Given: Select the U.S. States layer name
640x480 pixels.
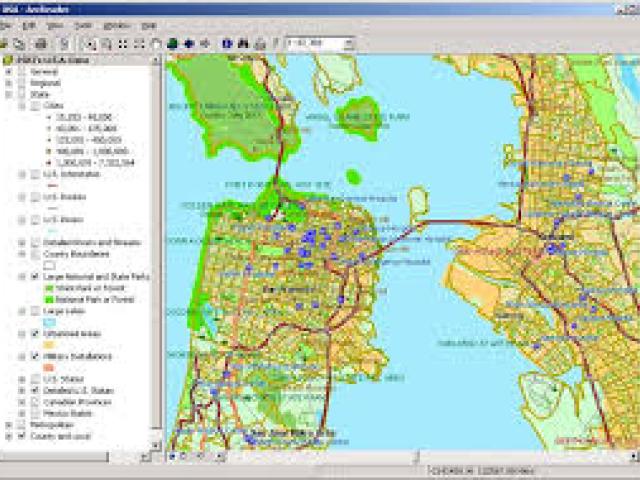Looking at the screenshot, I should [x=63, y=379].
